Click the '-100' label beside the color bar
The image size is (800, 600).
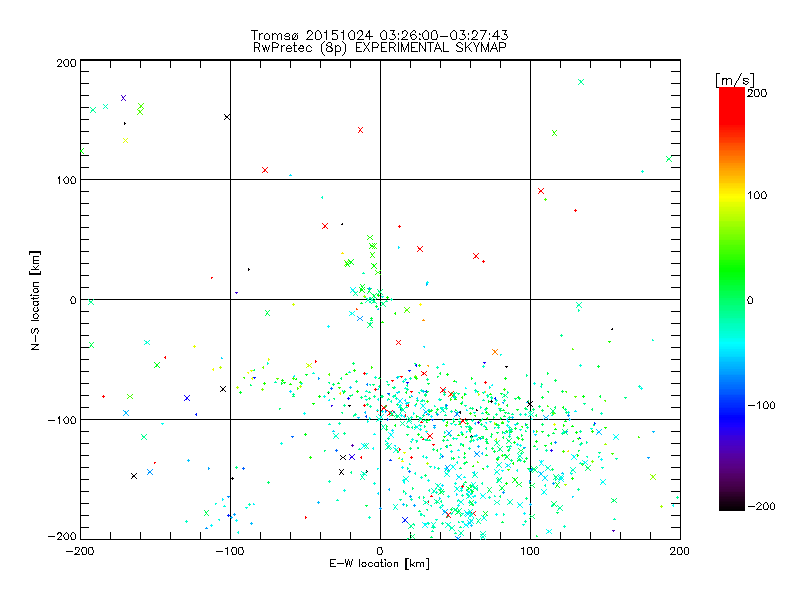tap(761, 405)
